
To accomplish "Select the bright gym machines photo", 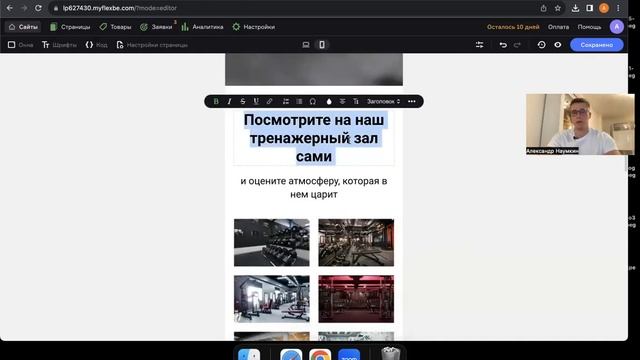I will [272, 299].
